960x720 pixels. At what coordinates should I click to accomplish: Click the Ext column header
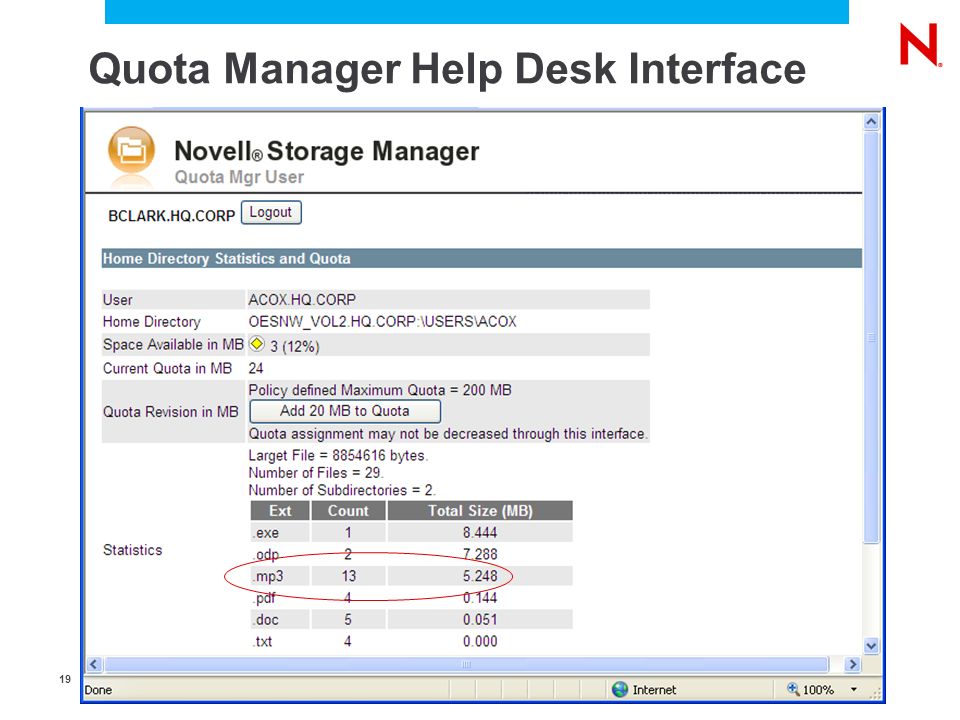click(x=280, y=511)
